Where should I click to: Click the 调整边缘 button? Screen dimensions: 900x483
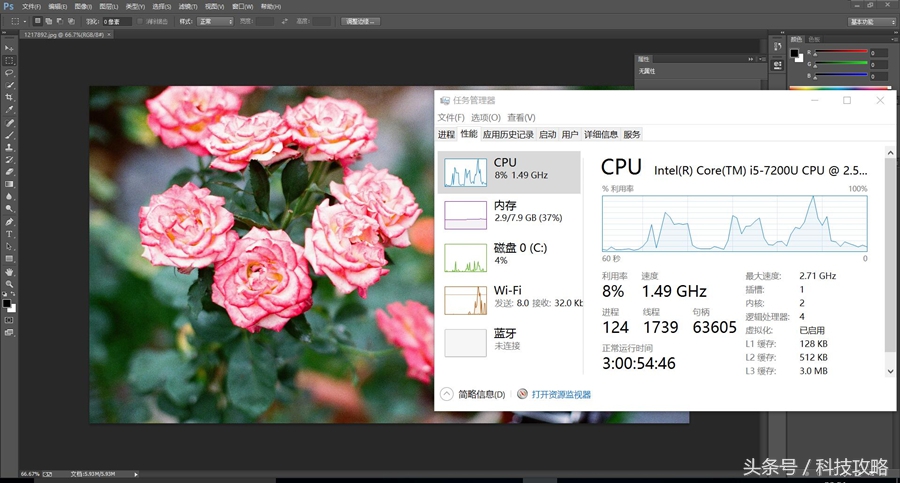[360, 21]
